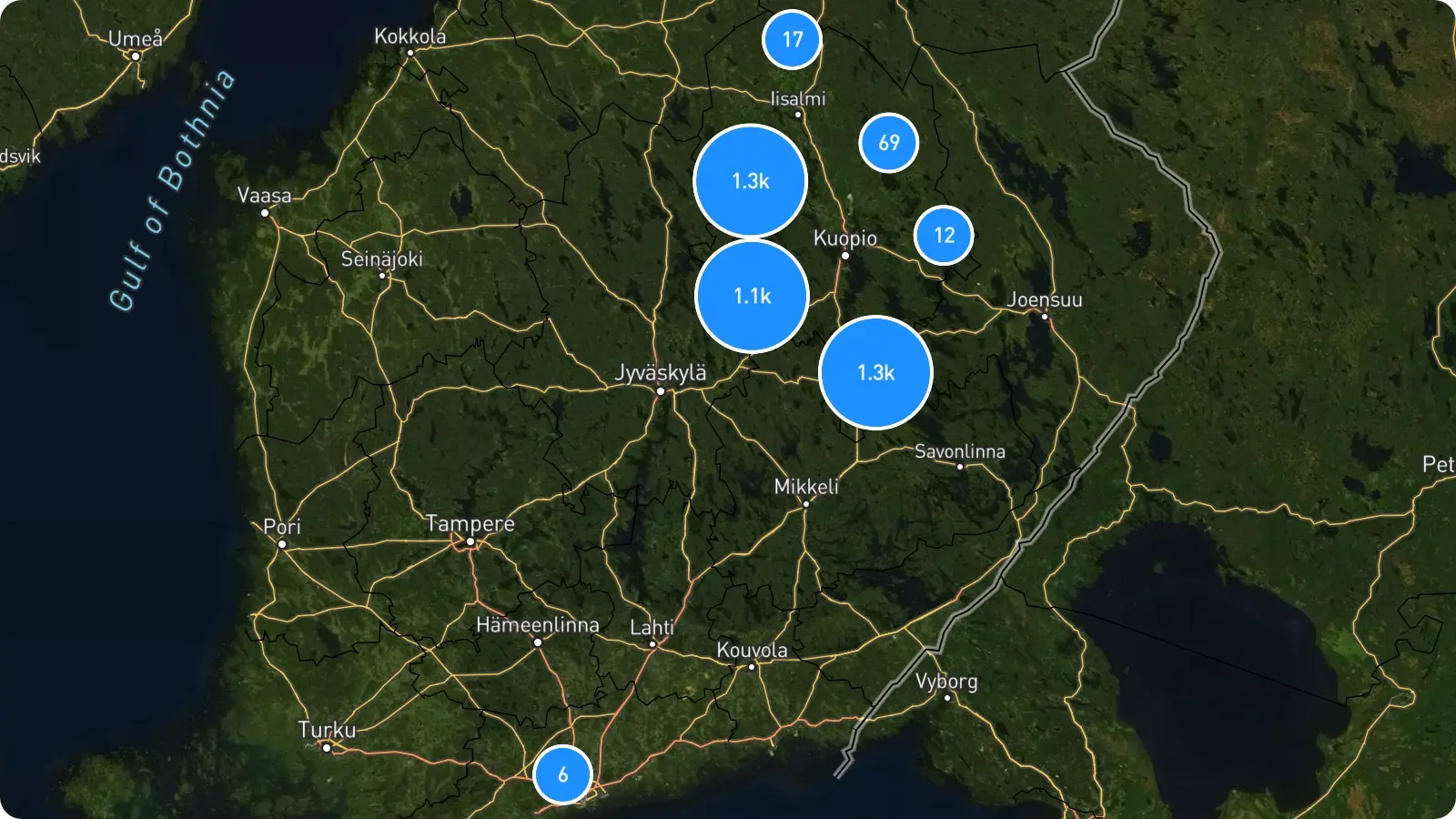The image size is (1456, 819).
Task: Click the Kokkola city label
Action: (410, 36)
